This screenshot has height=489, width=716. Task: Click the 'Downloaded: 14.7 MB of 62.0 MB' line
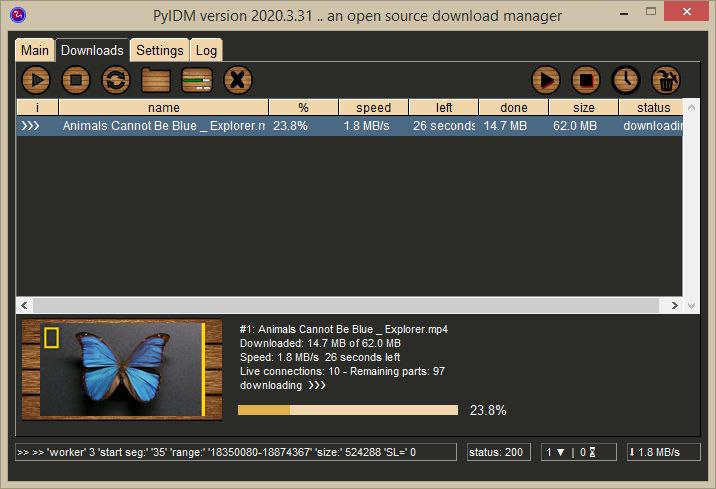[320, 343]
